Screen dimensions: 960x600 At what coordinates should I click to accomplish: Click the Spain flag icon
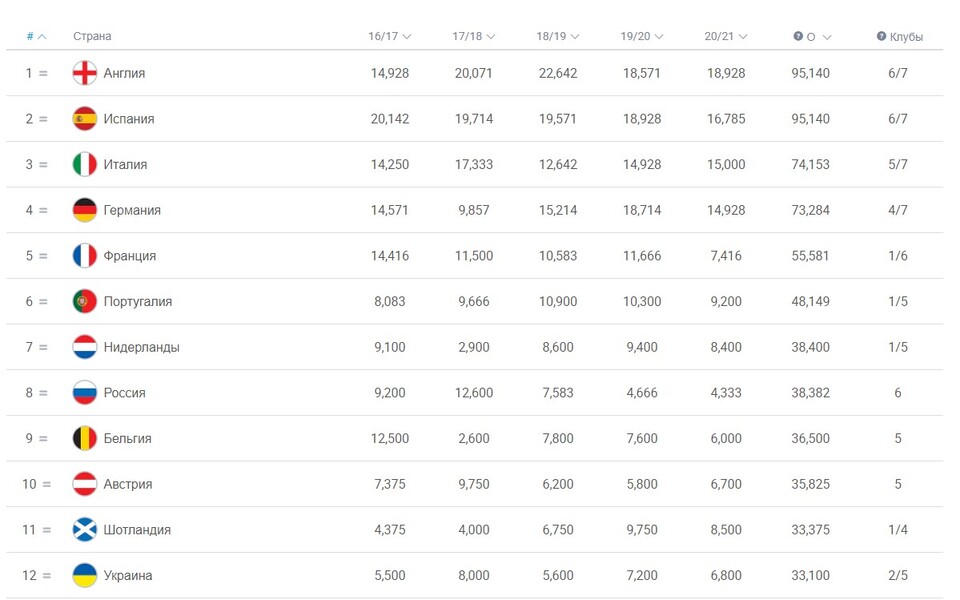click(85, 119)
